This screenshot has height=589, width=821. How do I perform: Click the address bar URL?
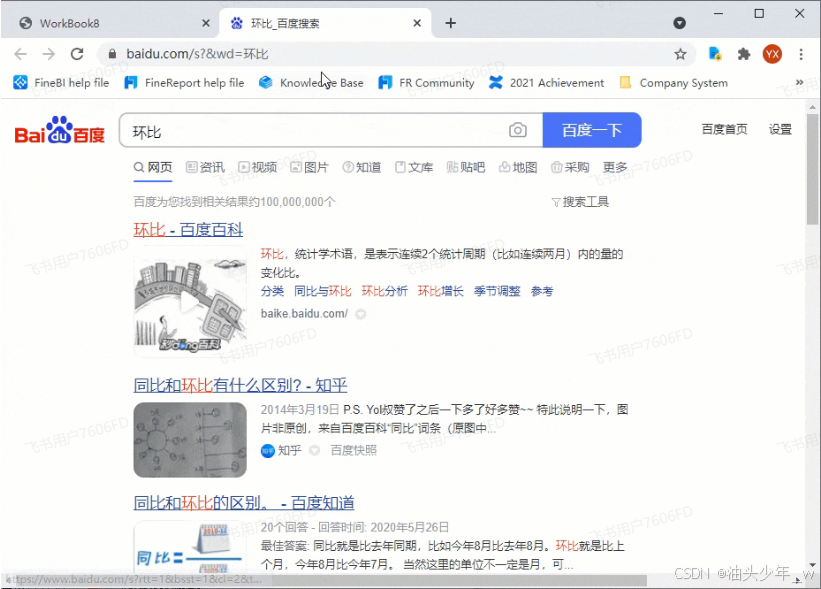(197, 54)
